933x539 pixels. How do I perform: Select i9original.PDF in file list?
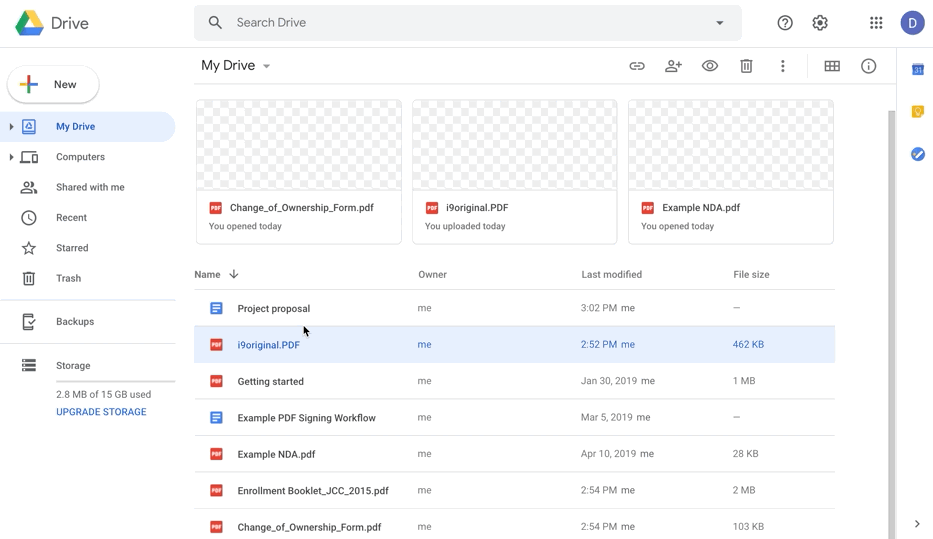point(514,344)
